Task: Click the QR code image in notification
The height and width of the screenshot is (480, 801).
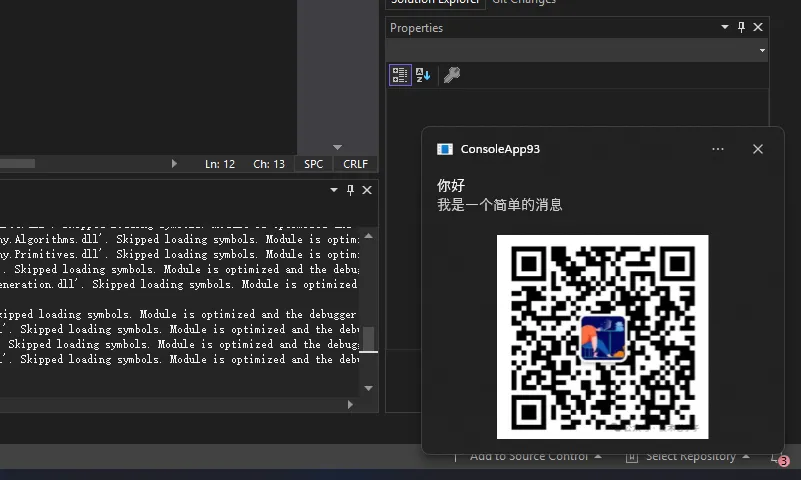Action: pyautogui.click(x=602, y=336)
